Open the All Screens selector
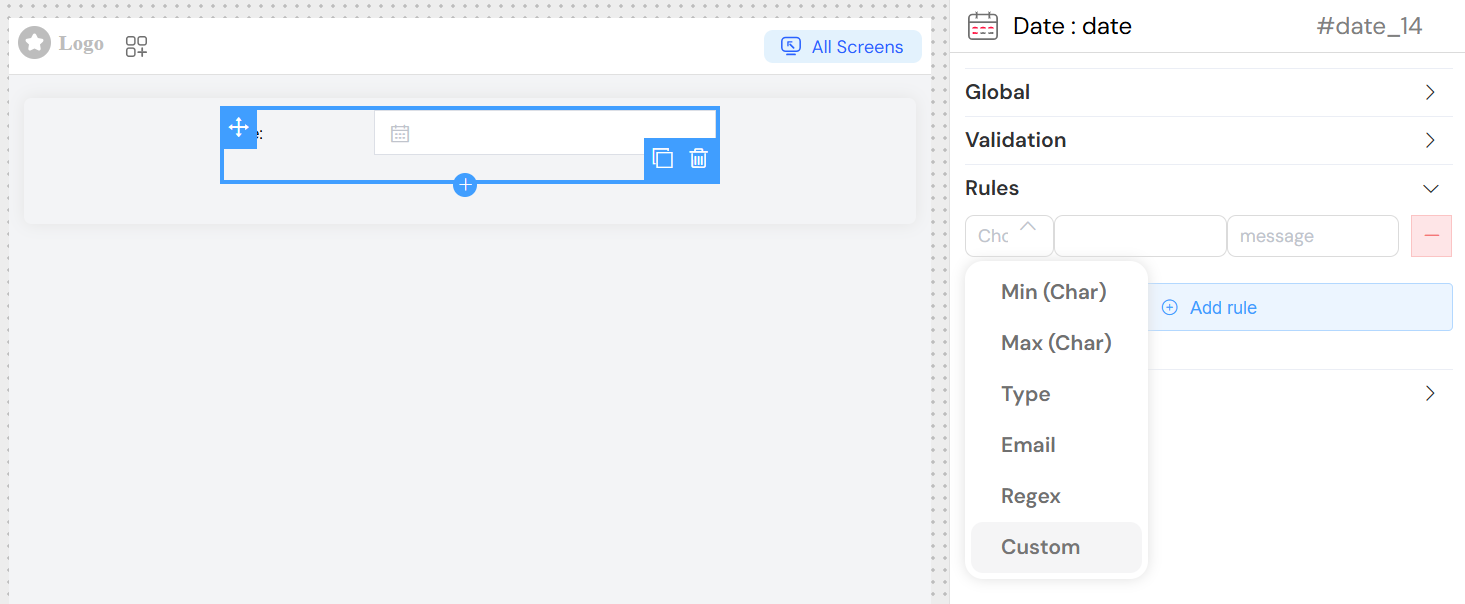 [843, 47]
